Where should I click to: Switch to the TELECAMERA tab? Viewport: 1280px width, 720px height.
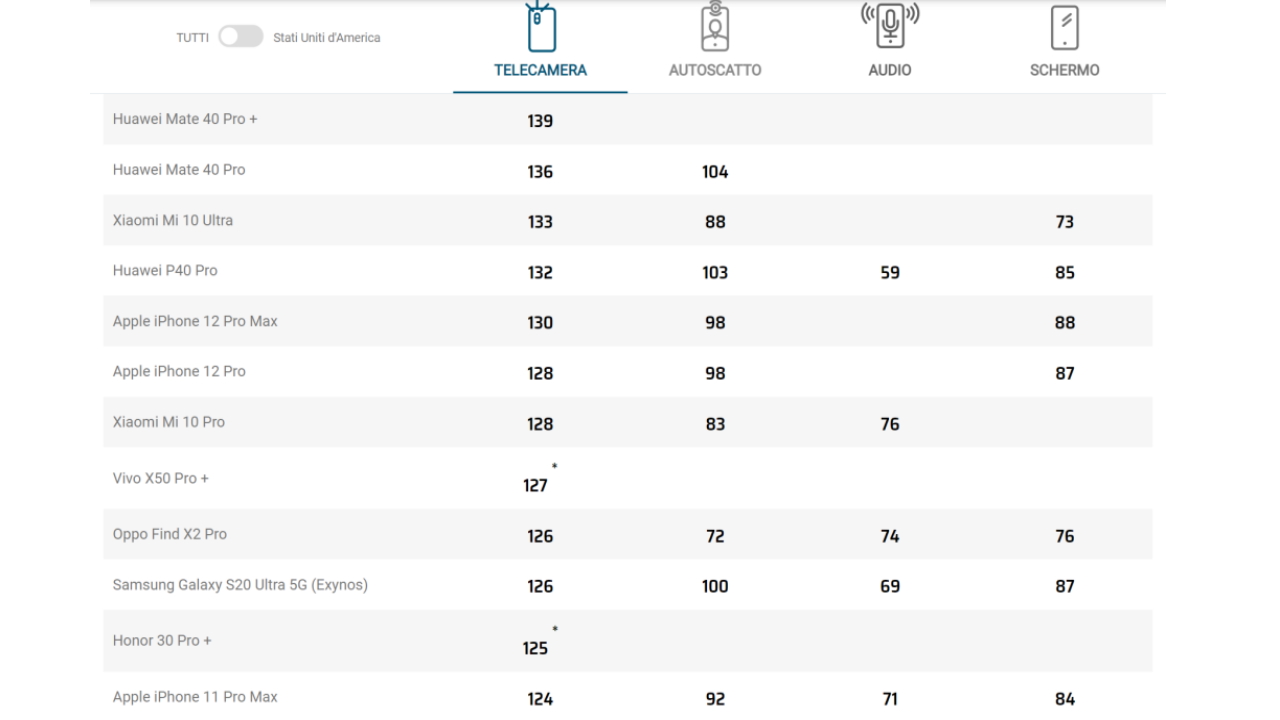tap(540, 71)
